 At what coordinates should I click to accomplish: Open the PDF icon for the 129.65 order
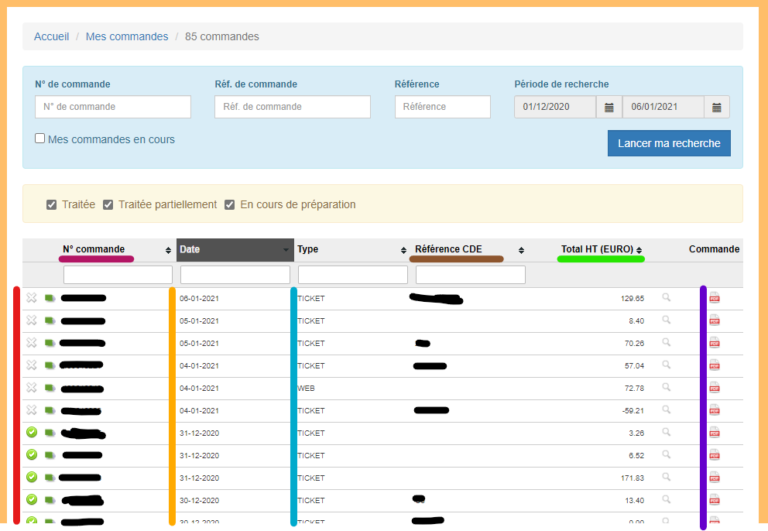(714, 298)
